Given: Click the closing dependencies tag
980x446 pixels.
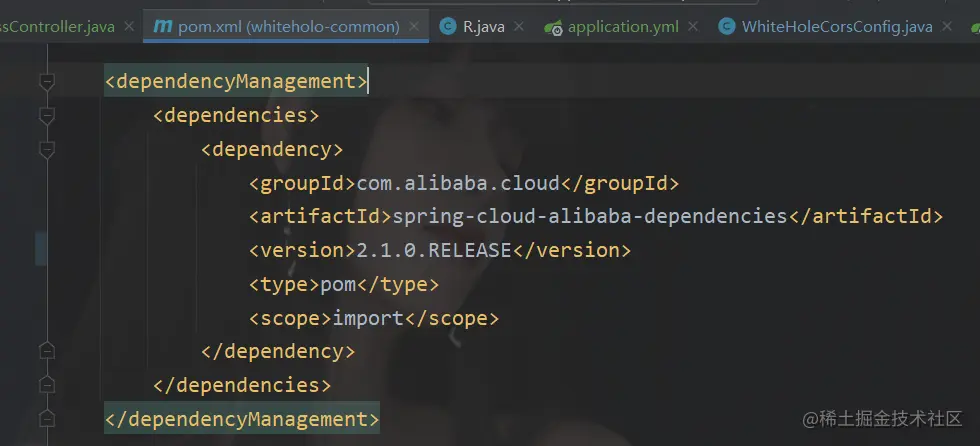Looking at the screenshot, I should click(242, 385).
